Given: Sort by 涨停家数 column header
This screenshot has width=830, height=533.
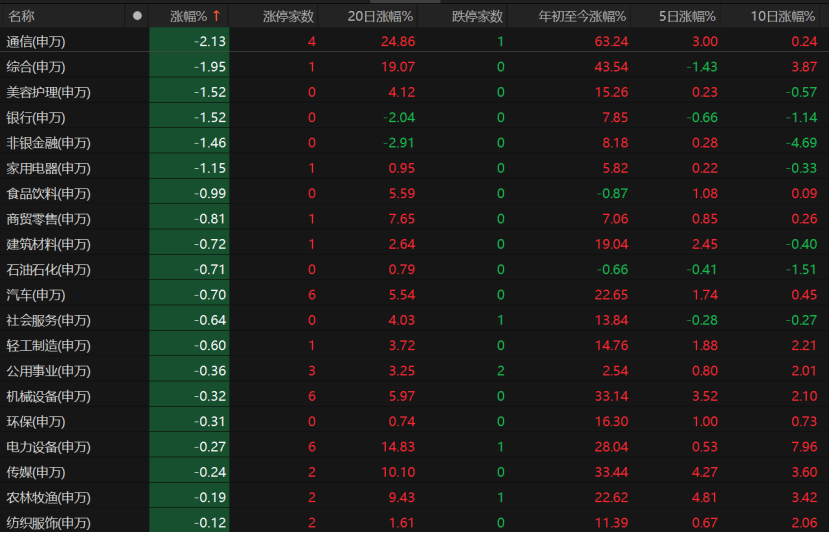Looking at the screenshot, I should [288, 16].
